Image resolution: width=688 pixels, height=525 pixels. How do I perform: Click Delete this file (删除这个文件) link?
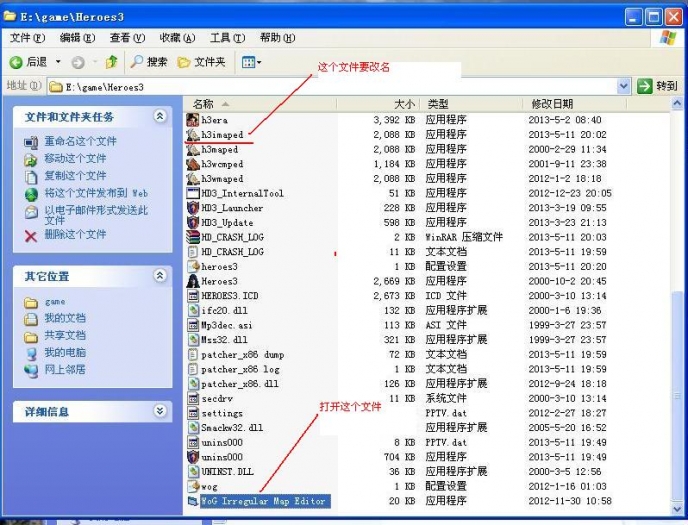pyautogui.click(x=75, y=234)
